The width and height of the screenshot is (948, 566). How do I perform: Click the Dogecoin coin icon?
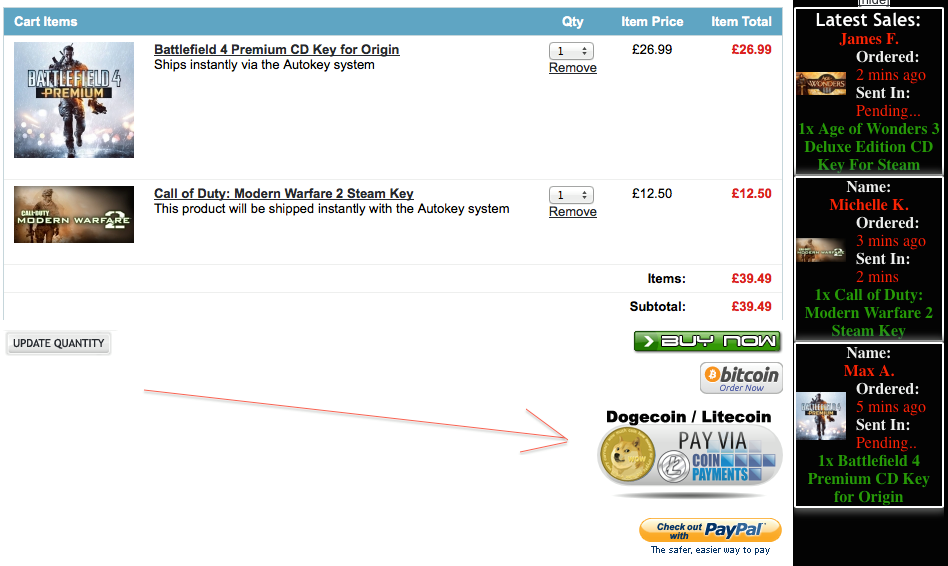[626, 454]
